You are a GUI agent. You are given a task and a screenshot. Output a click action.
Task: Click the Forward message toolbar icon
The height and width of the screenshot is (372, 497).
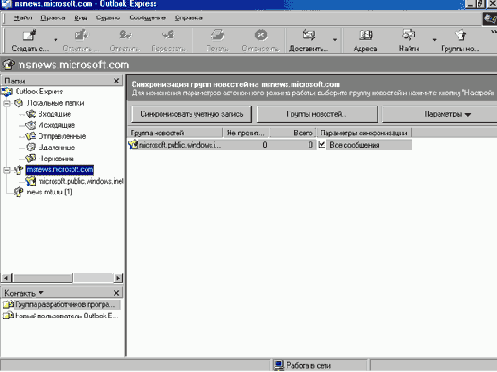[168, 35]
